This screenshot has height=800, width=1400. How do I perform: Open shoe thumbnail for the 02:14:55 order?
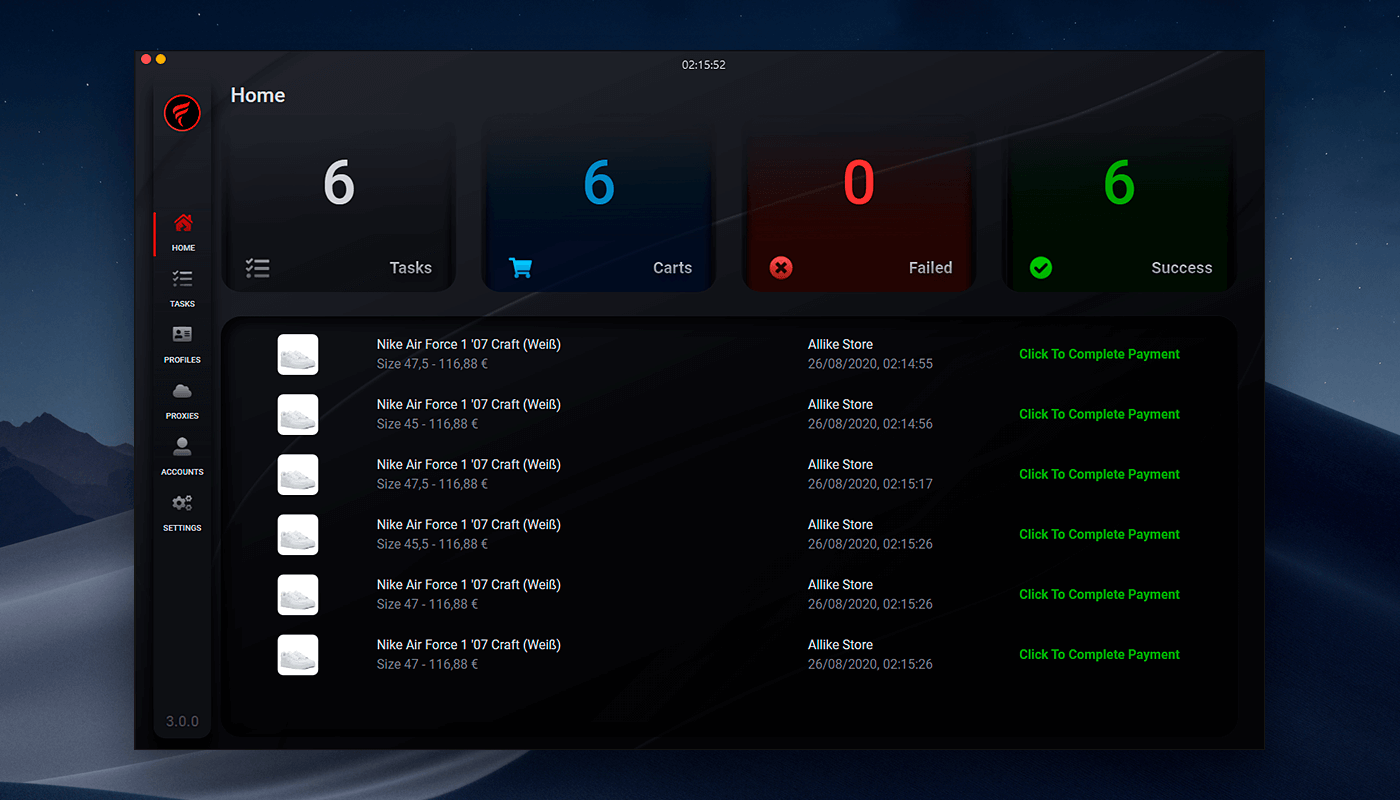pyautogui.click(x=298, y=354)
